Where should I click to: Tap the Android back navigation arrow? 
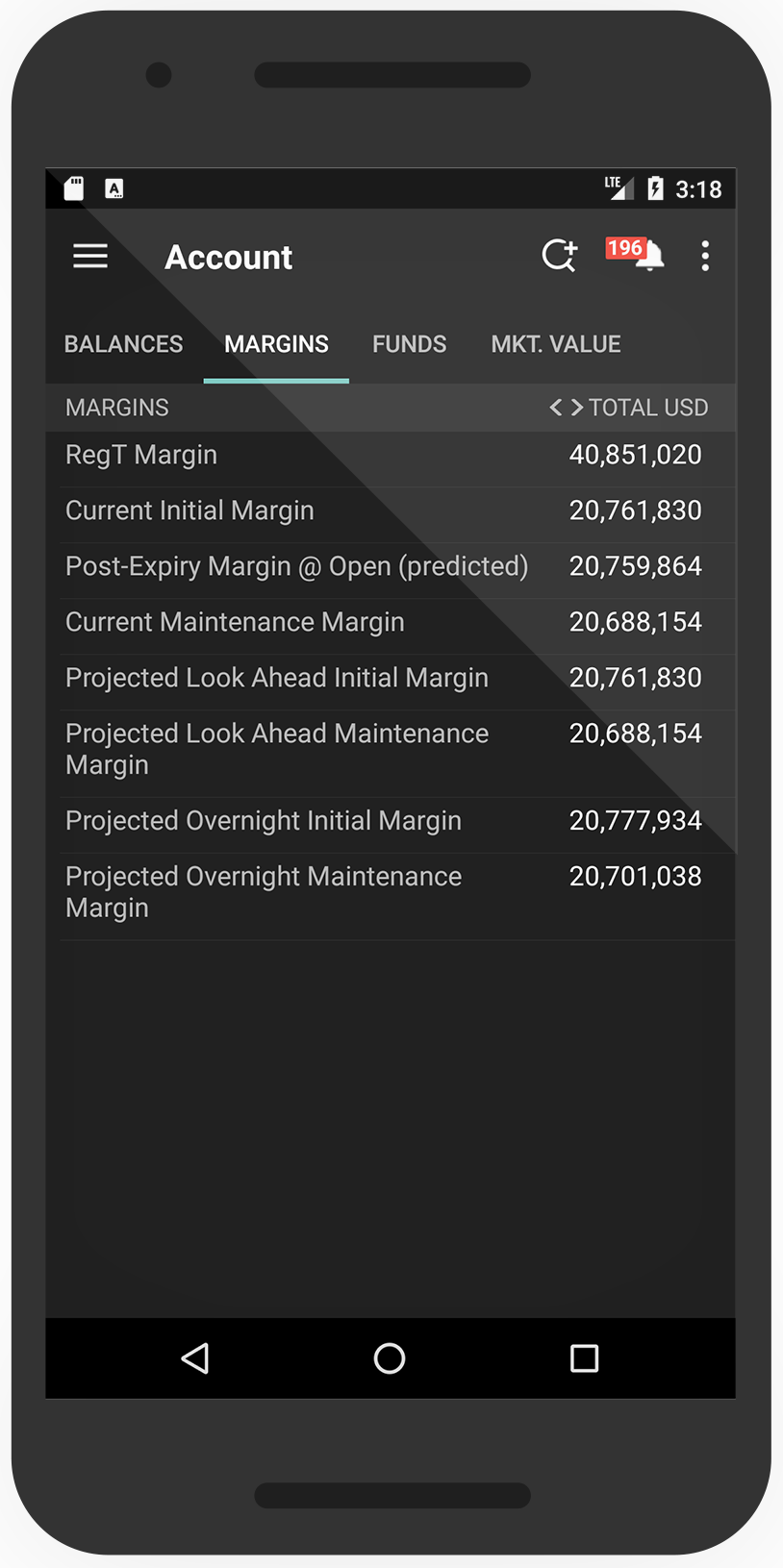195,1357
